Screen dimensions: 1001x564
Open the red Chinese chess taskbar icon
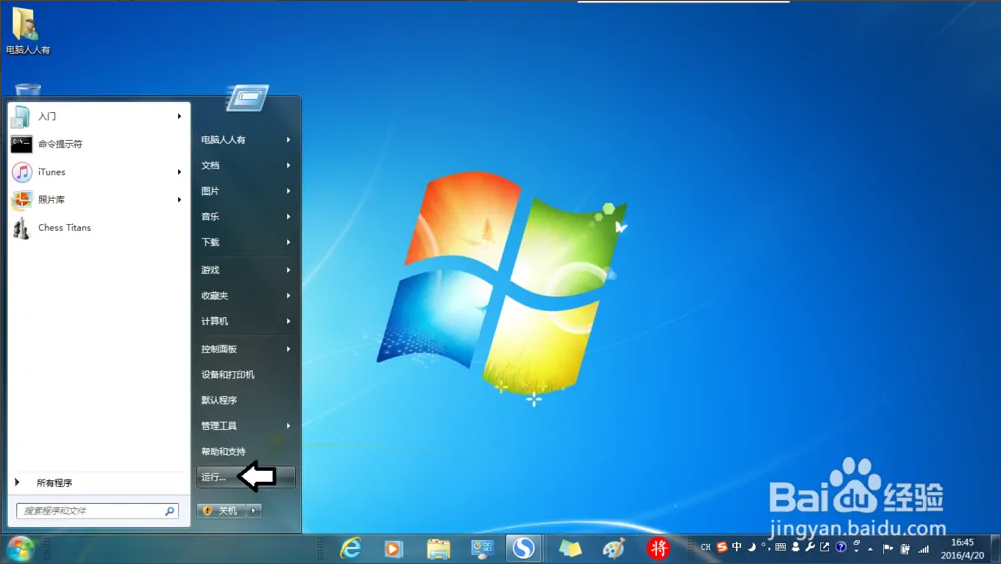(658, 548)
